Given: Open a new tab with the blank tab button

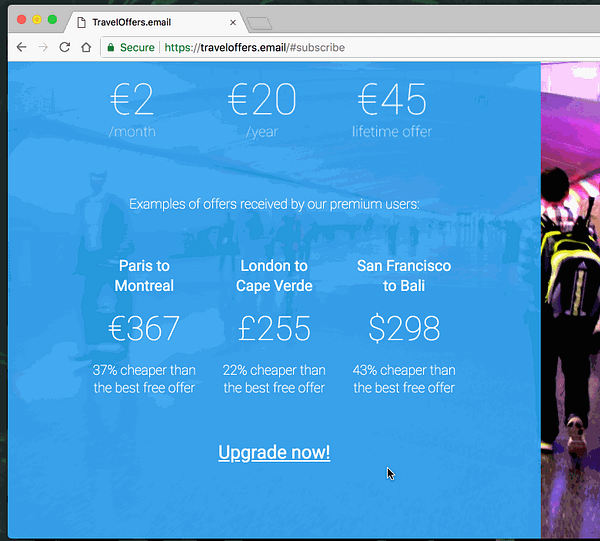Looking at the screenshot, I should pyautogui.click(x=259, y=24).
